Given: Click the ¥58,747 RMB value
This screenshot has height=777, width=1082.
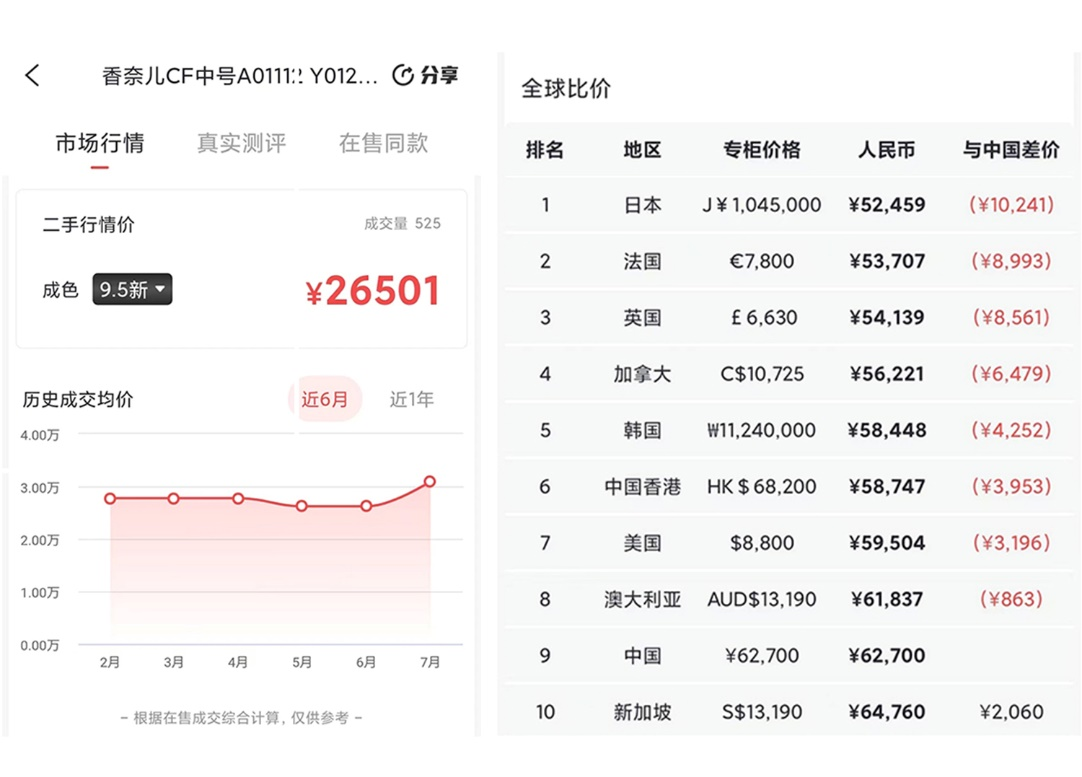Looking at the screenshot, I should [x=887, y=486].
